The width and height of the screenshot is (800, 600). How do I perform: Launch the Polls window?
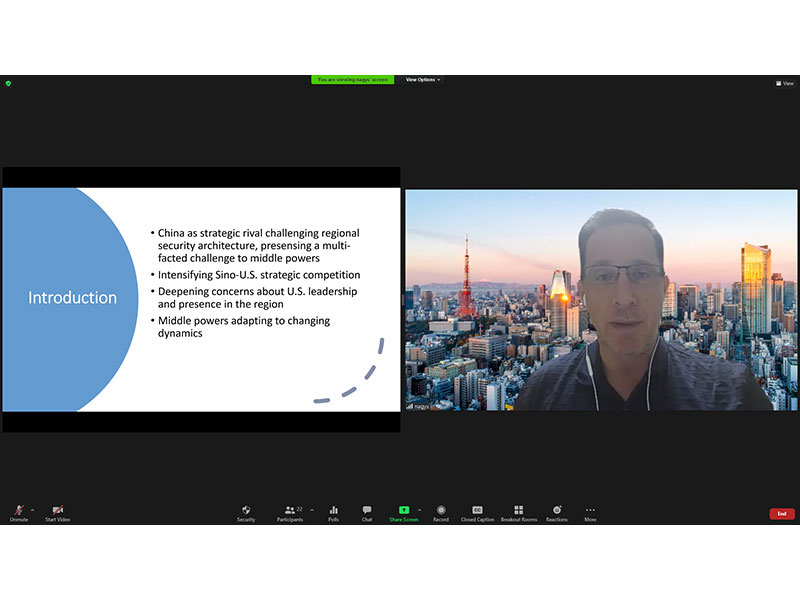pyautogui.click(x=333, y=512)
